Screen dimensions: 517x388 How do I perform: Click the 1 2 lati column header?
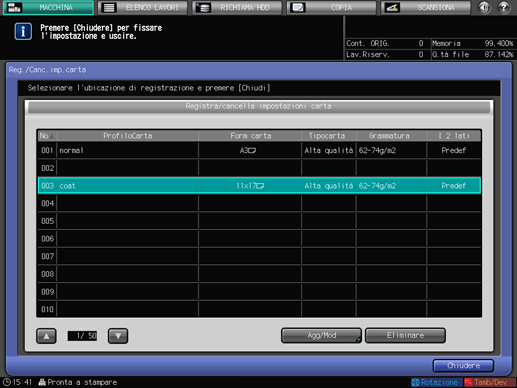point(454,136)
